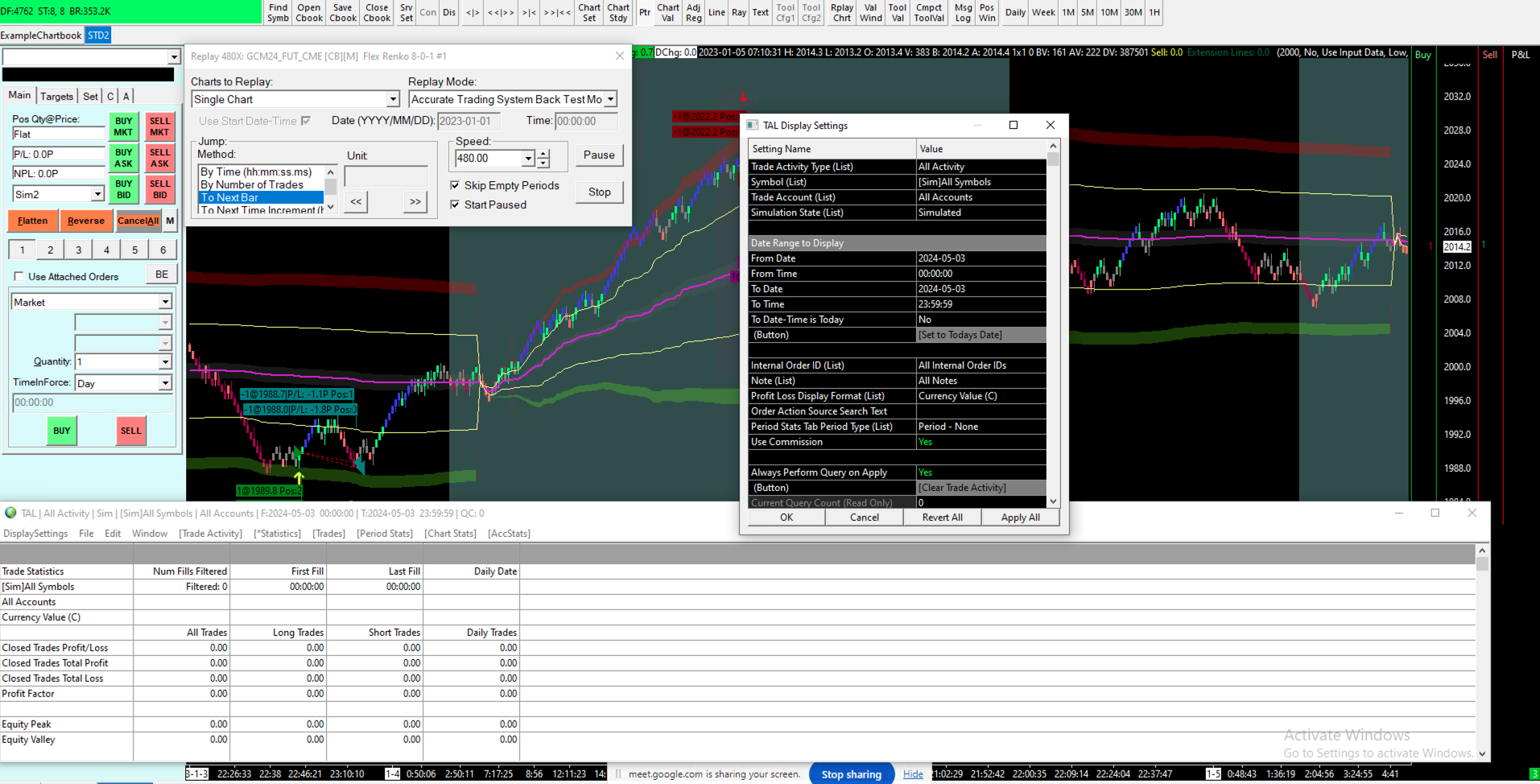Click the Jump Method list scrollbar
This screenshot has width=1540, height=784.
[330, 190]
